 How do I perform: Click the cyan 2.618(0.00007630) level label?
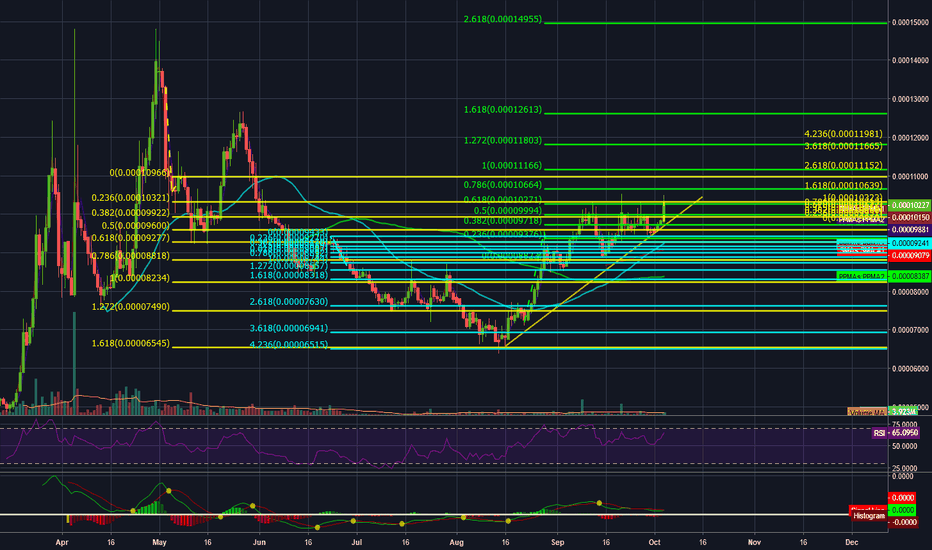[289, 302]
